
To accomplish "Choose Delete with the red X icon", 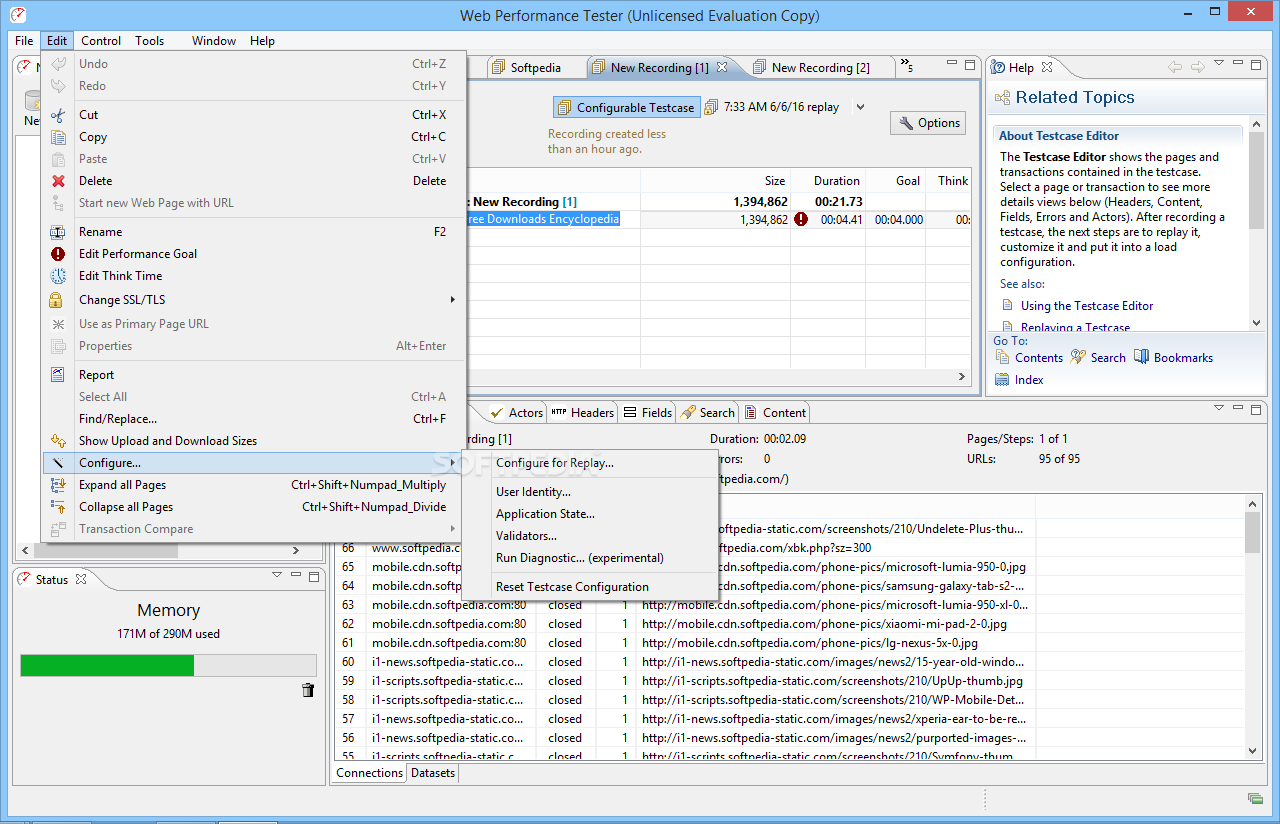I will [x=254, y=180].
